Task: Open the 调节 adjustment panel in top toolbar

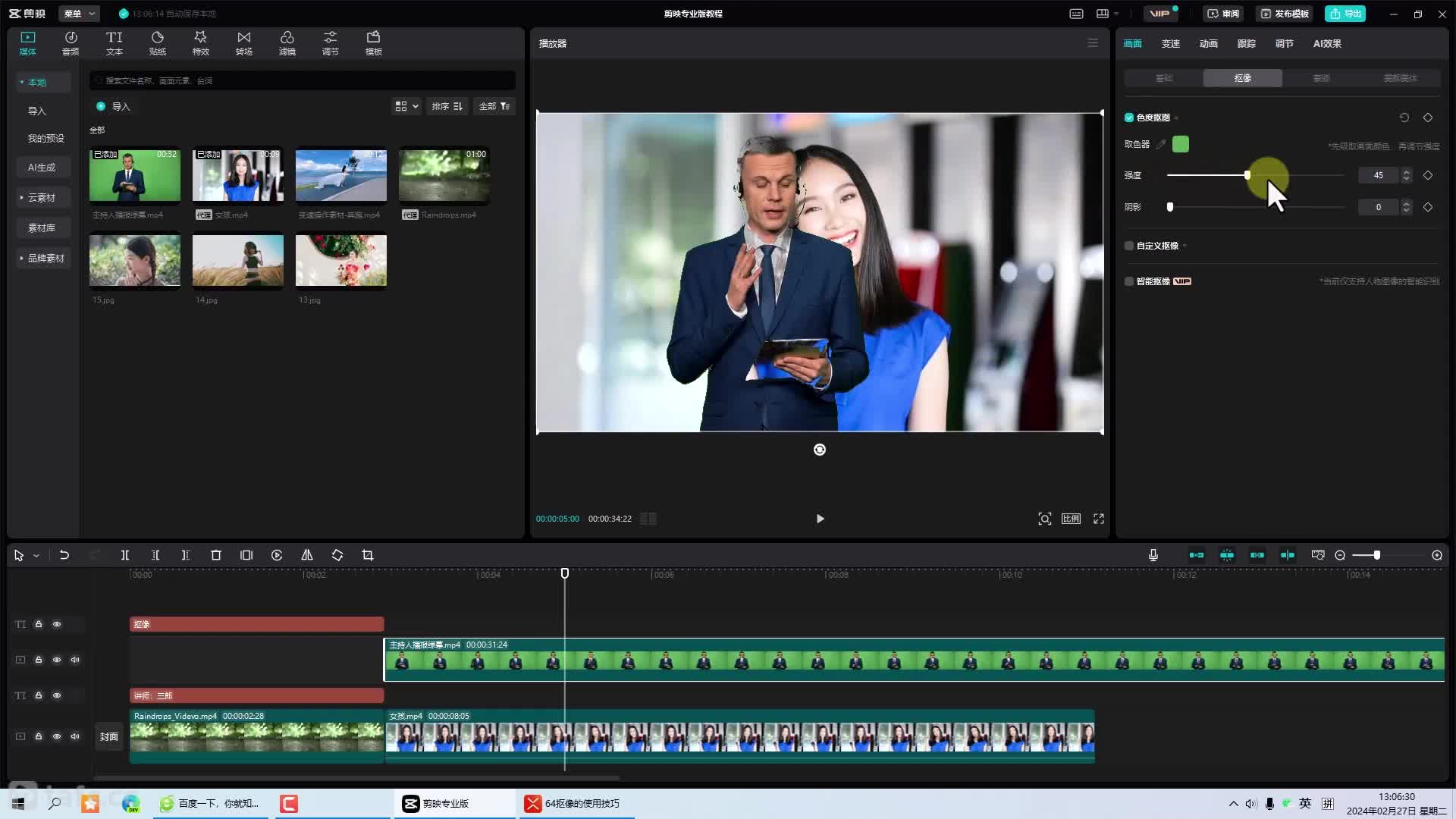Action: click(x=330, y=43)
